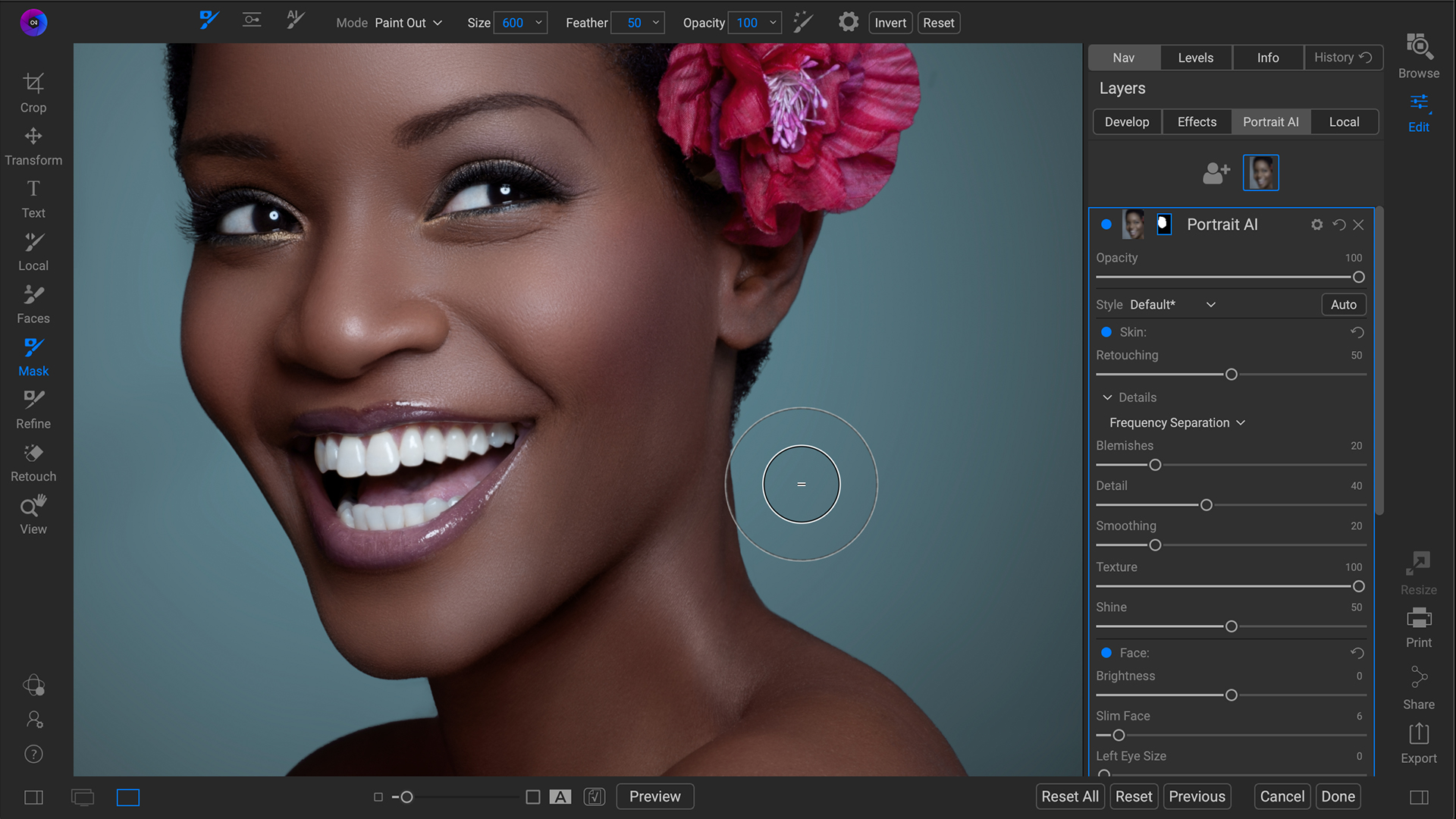This screenshot has width=1456, height=819.
Task: Select the Crop tool
Action: pyautogui.click(x=33, y=92)
